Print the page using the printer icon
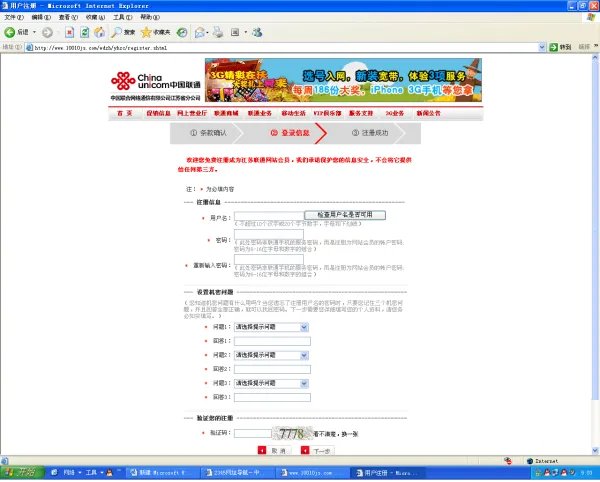The height and width of the screenshot is (482, 600). [x=218, y=33]
